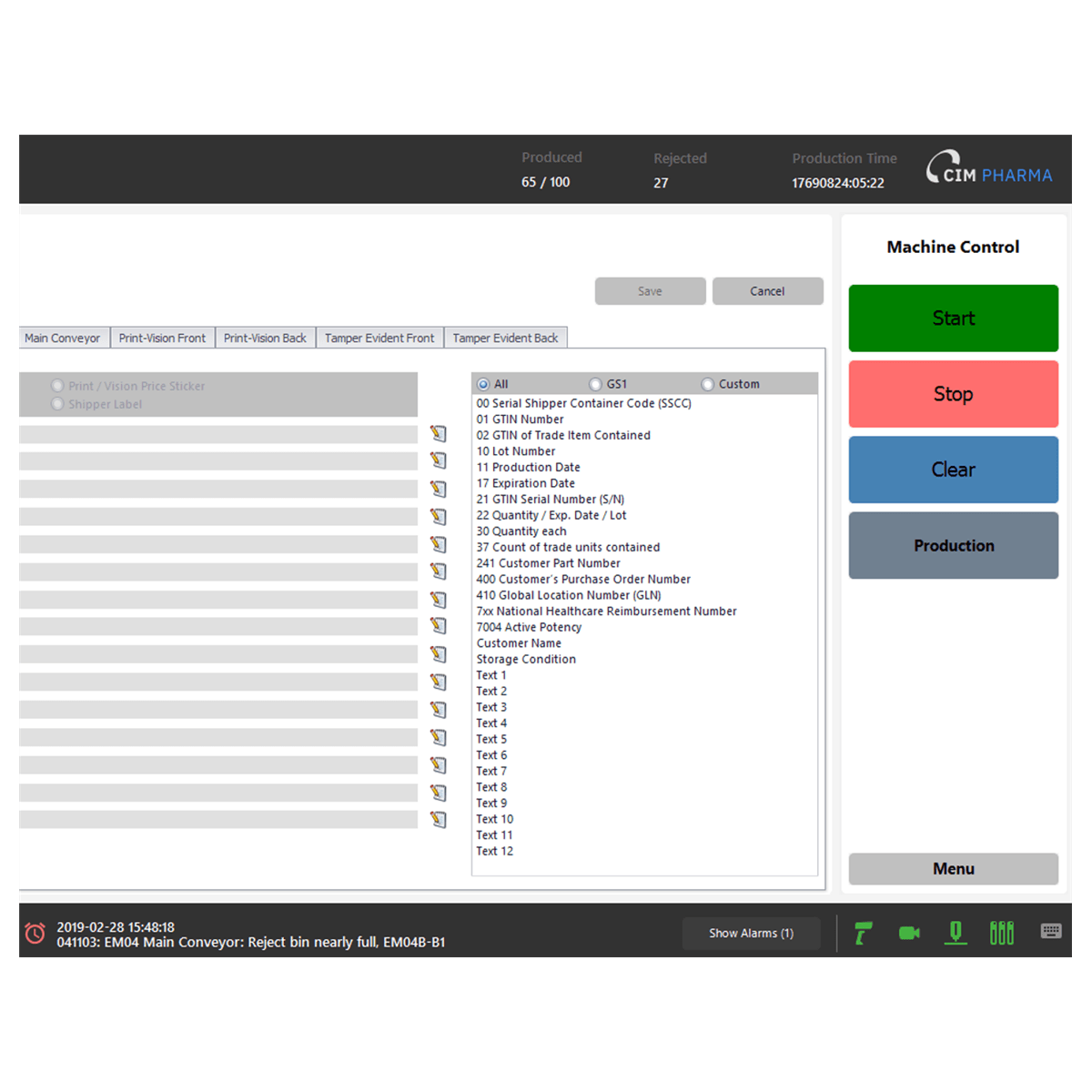
Task: Open the Print-Vision Back tab
Action: pos(265,338)
